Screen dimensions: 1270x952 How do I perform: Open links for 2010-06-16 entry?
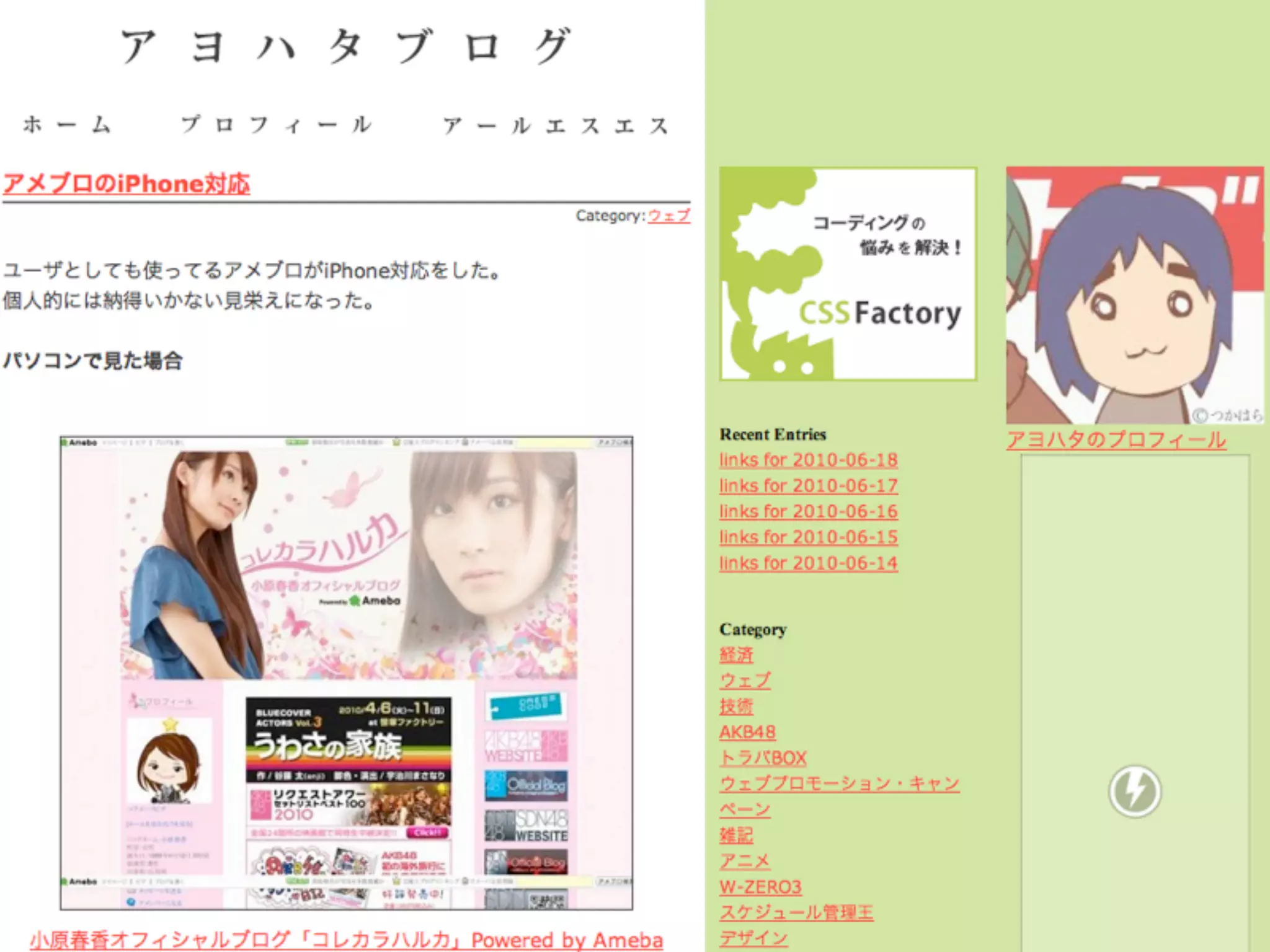809,511
